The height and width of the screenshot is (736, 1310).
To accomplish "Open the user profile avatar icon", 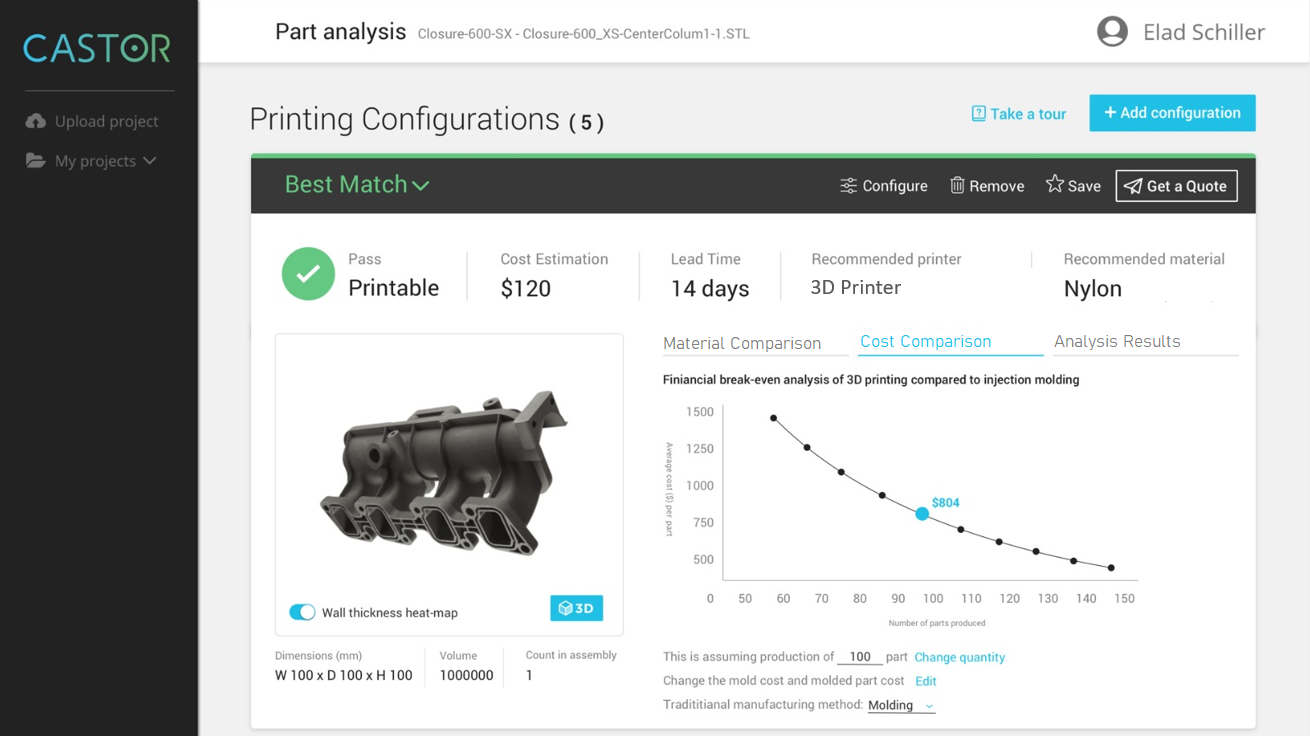I will [1112, 32].
